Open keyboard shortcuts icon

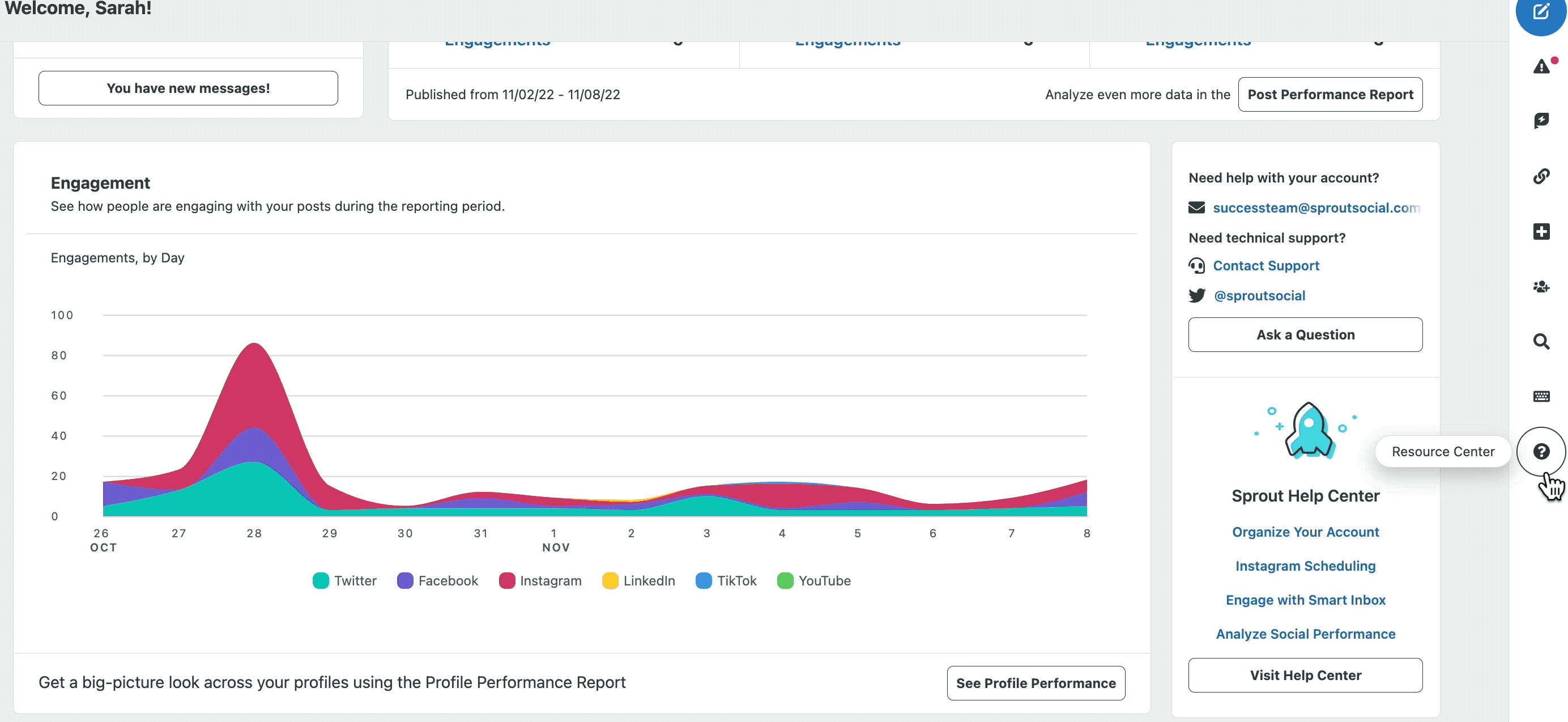1541,396
